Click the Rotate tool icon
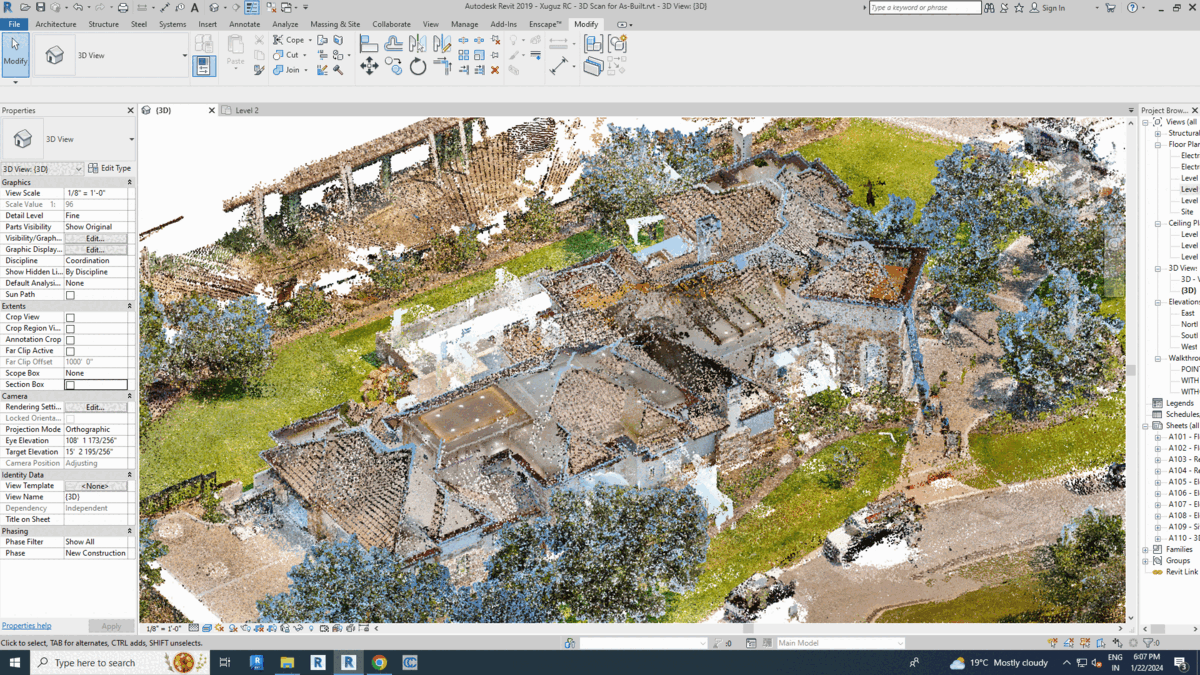This screenshot has height=675, width=1200. click(x=418, y=67)
